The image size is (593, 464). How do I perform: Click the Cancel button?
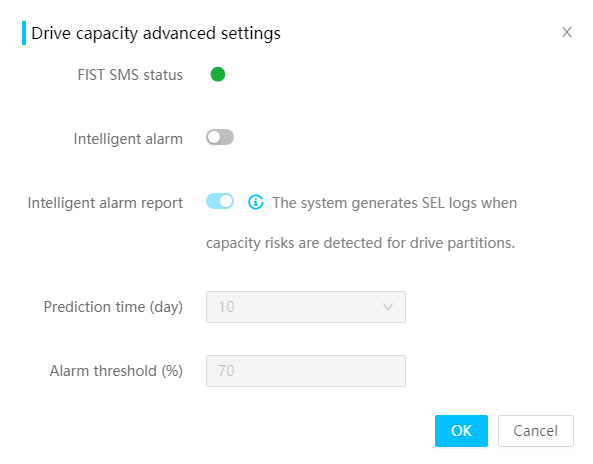point(536,431)
